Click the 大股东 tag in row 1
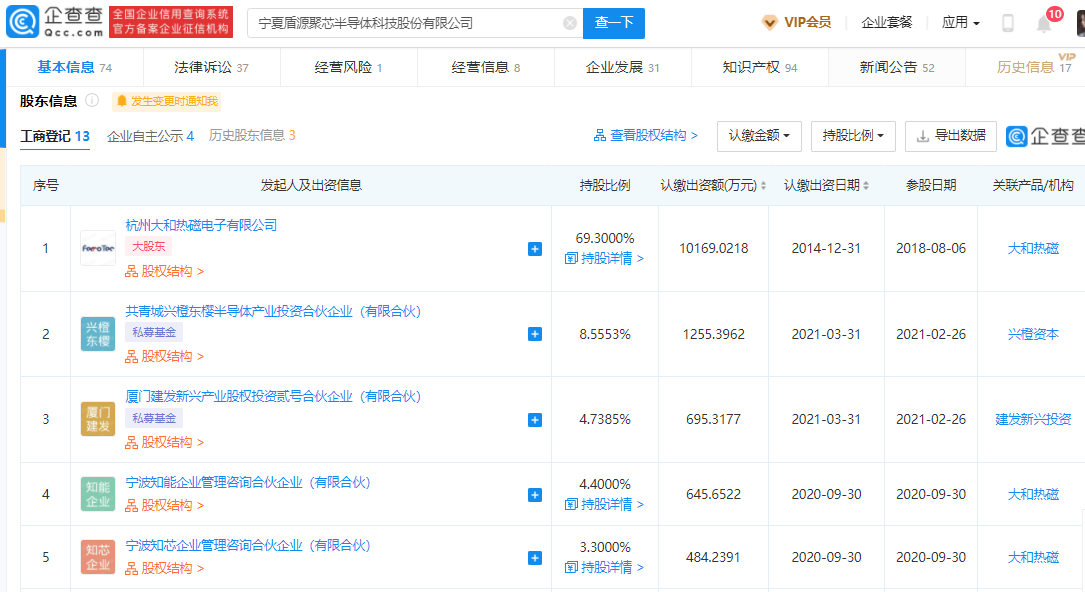The image size is (1085, 592). (148, 246)
